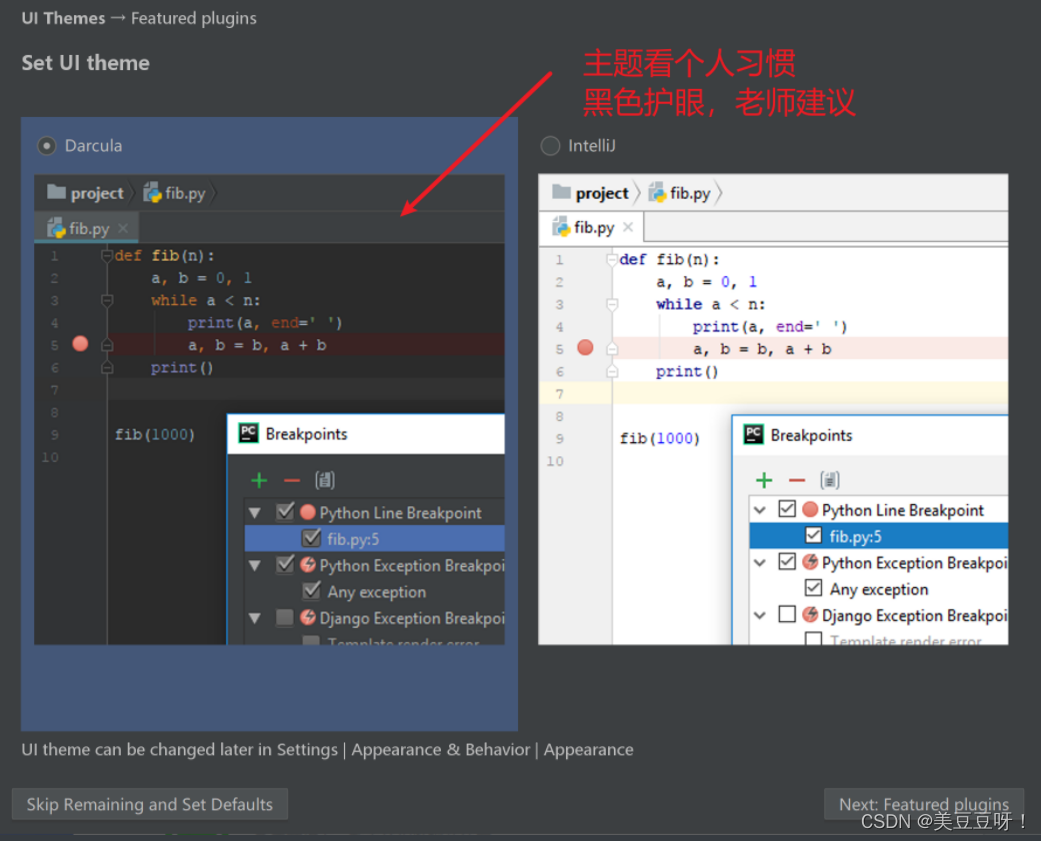Toggle Django Exception Breakpoint checkbox in IntelliJ preview
Viewport: 1041px width, 841px height.
pyautogui.click(x=787, y=615)
